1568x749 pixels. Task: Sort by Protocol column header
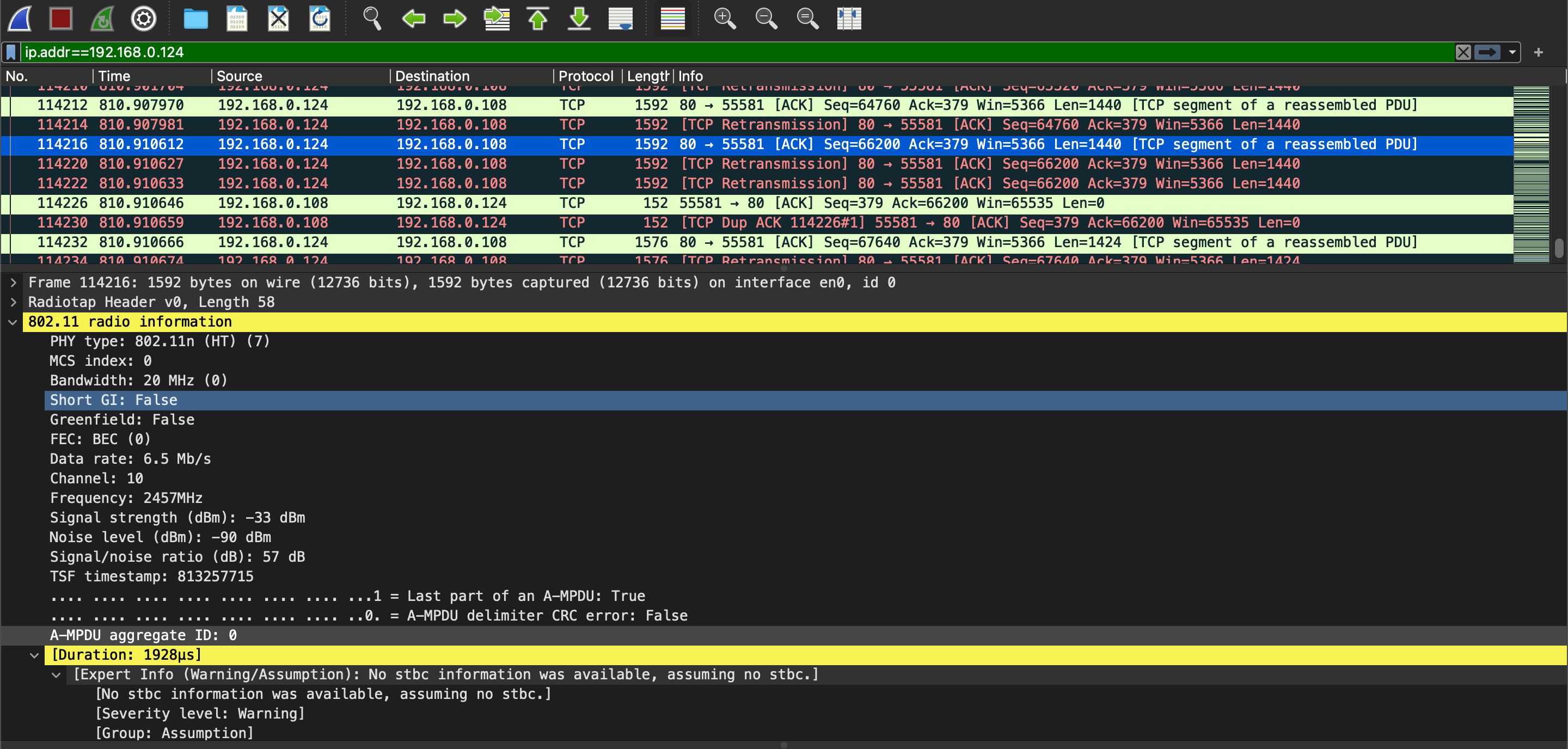[x=587, y=76]
